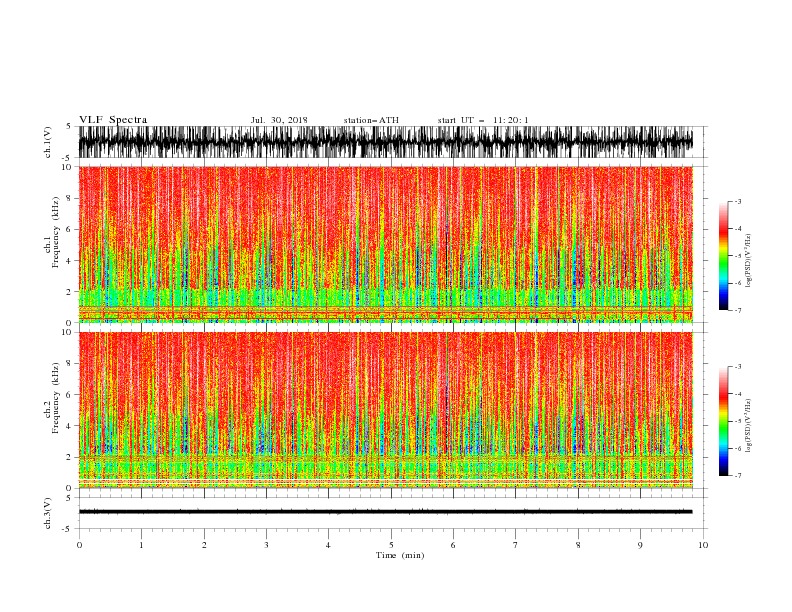Click time axis tick label '9'

click(640, 545)
